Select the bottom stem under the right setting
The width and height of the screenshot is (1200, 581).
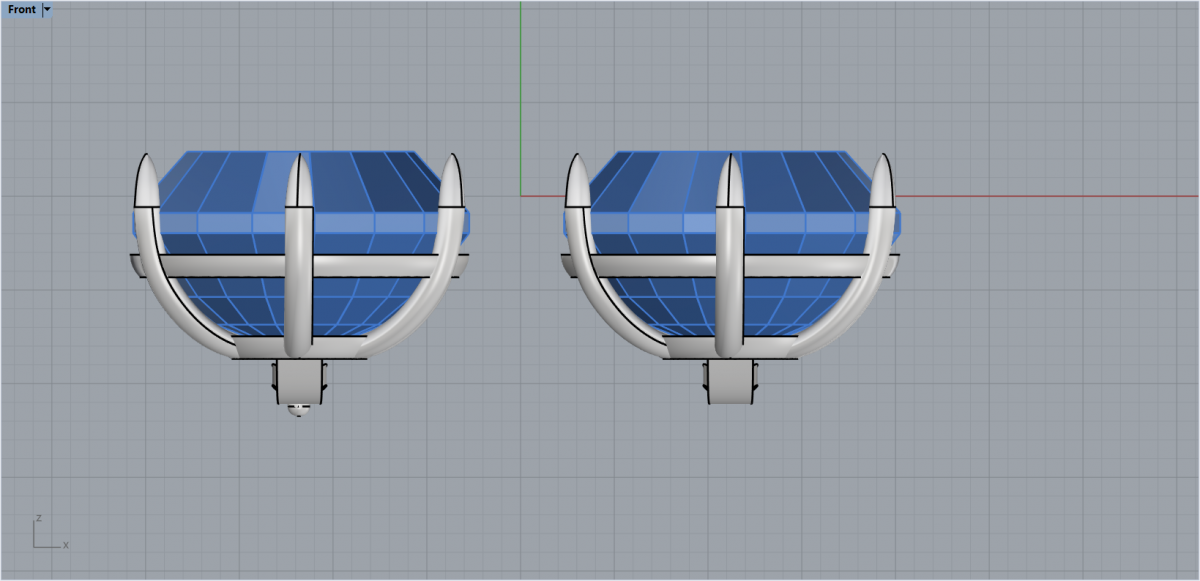point(730,382)
